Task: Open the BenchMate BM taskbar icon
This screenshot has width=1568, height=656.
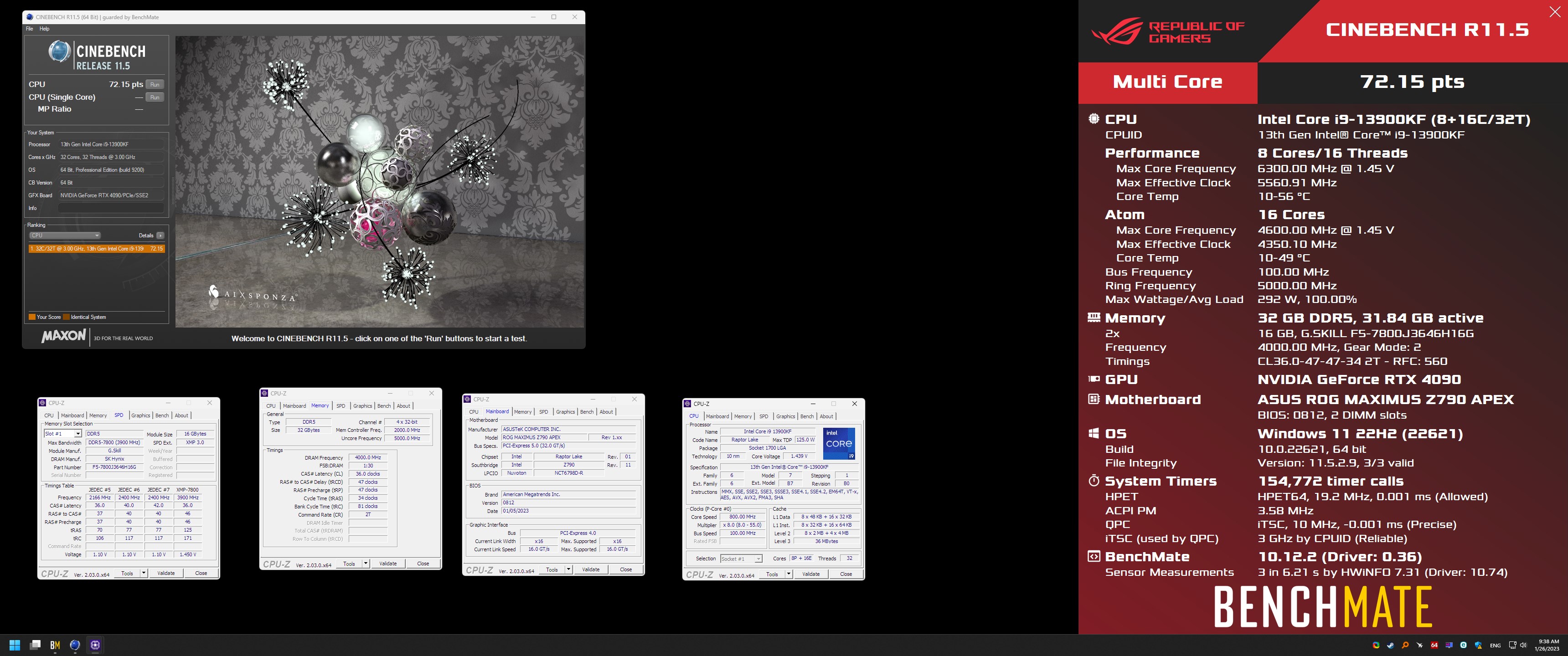Action: [x=55, y=645]
